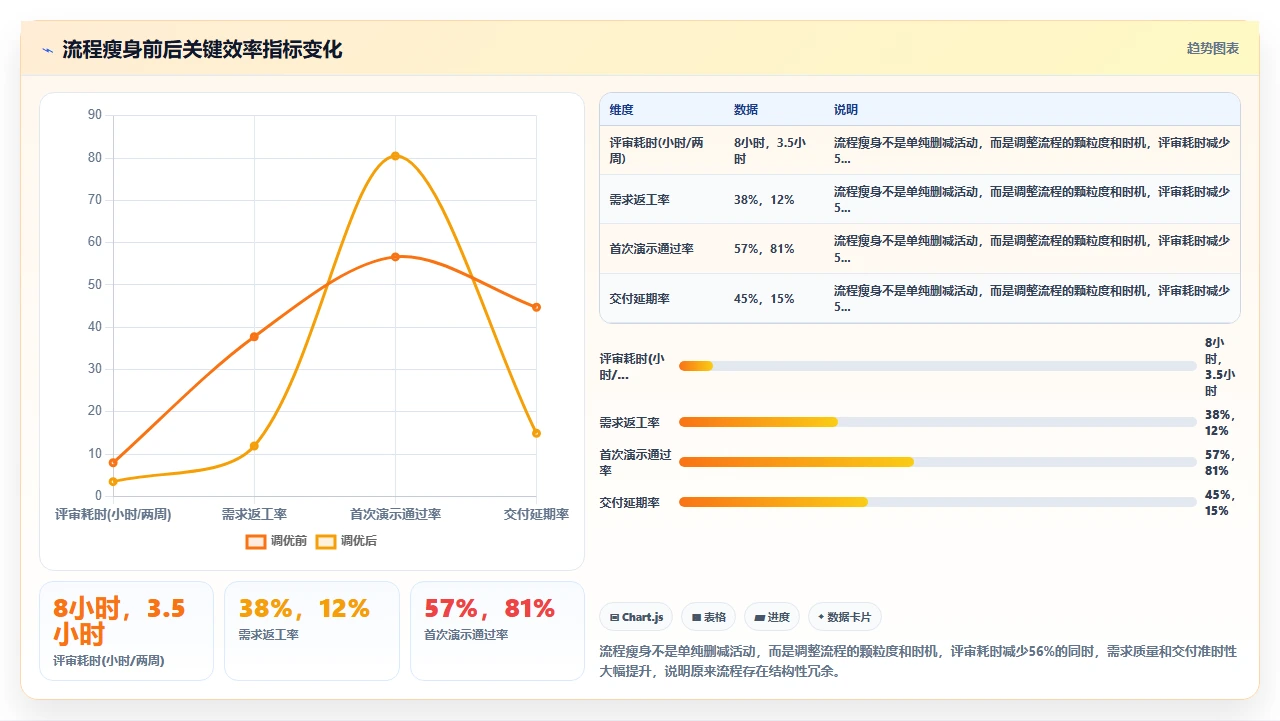The height and width of the screenshot is (721, 1280).
Task: Click the 调优前 point at 需求返工率
Action: [x=254, y=336]
